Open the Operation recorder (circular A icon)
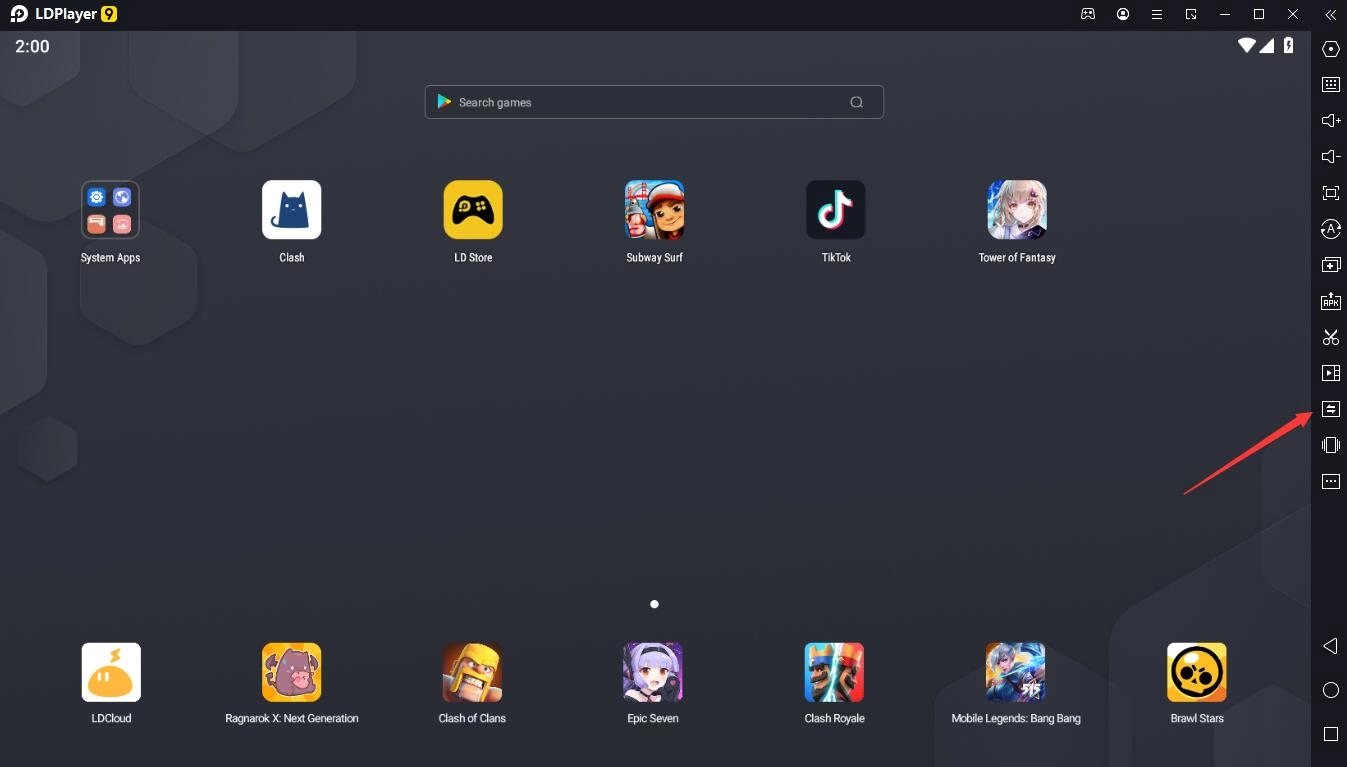Image resolution: width=1347 pixels, height=767 pixels. pyautogui.click(x=1331, y=229)
